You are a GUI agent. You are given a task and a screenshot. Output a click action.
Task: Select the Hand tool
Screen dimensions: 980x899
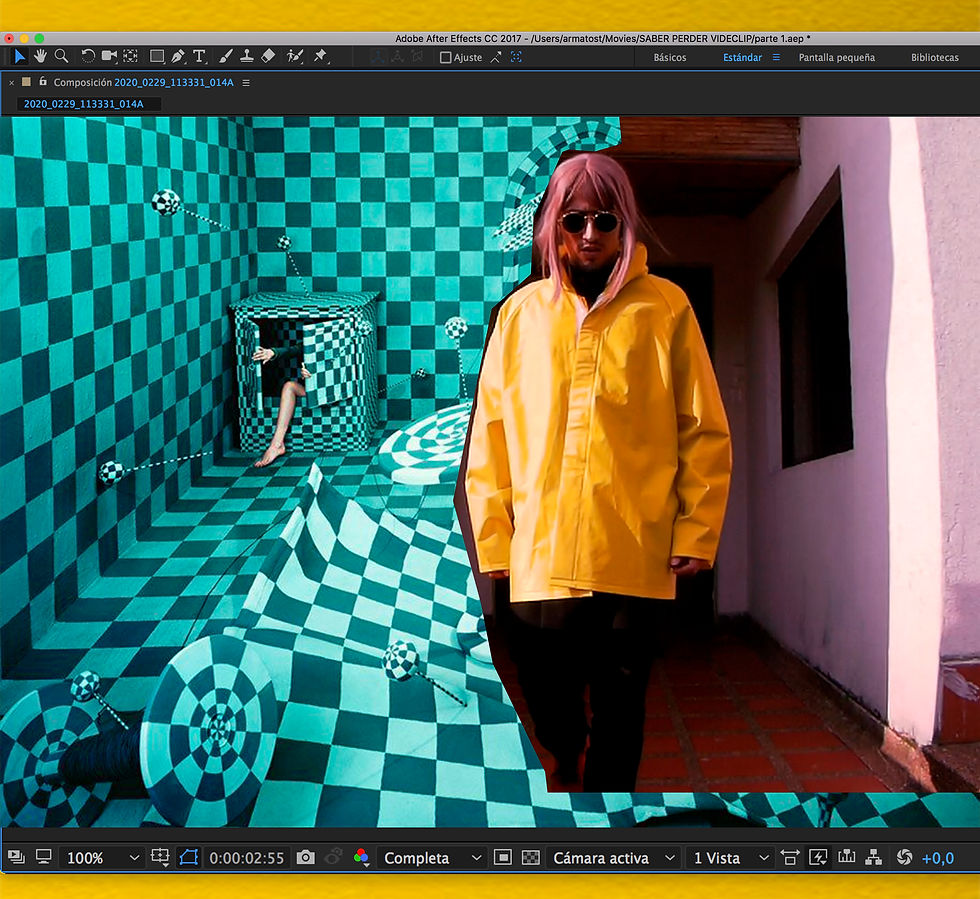click(x=41, y=57)
